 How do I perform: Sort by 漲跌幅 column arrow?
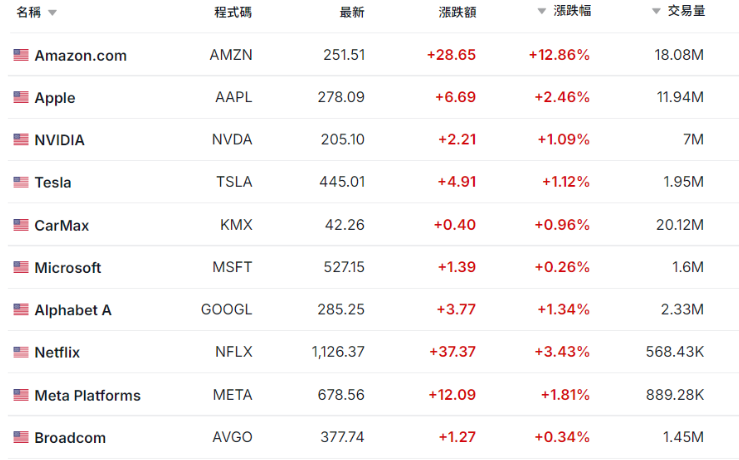[541, 12]
